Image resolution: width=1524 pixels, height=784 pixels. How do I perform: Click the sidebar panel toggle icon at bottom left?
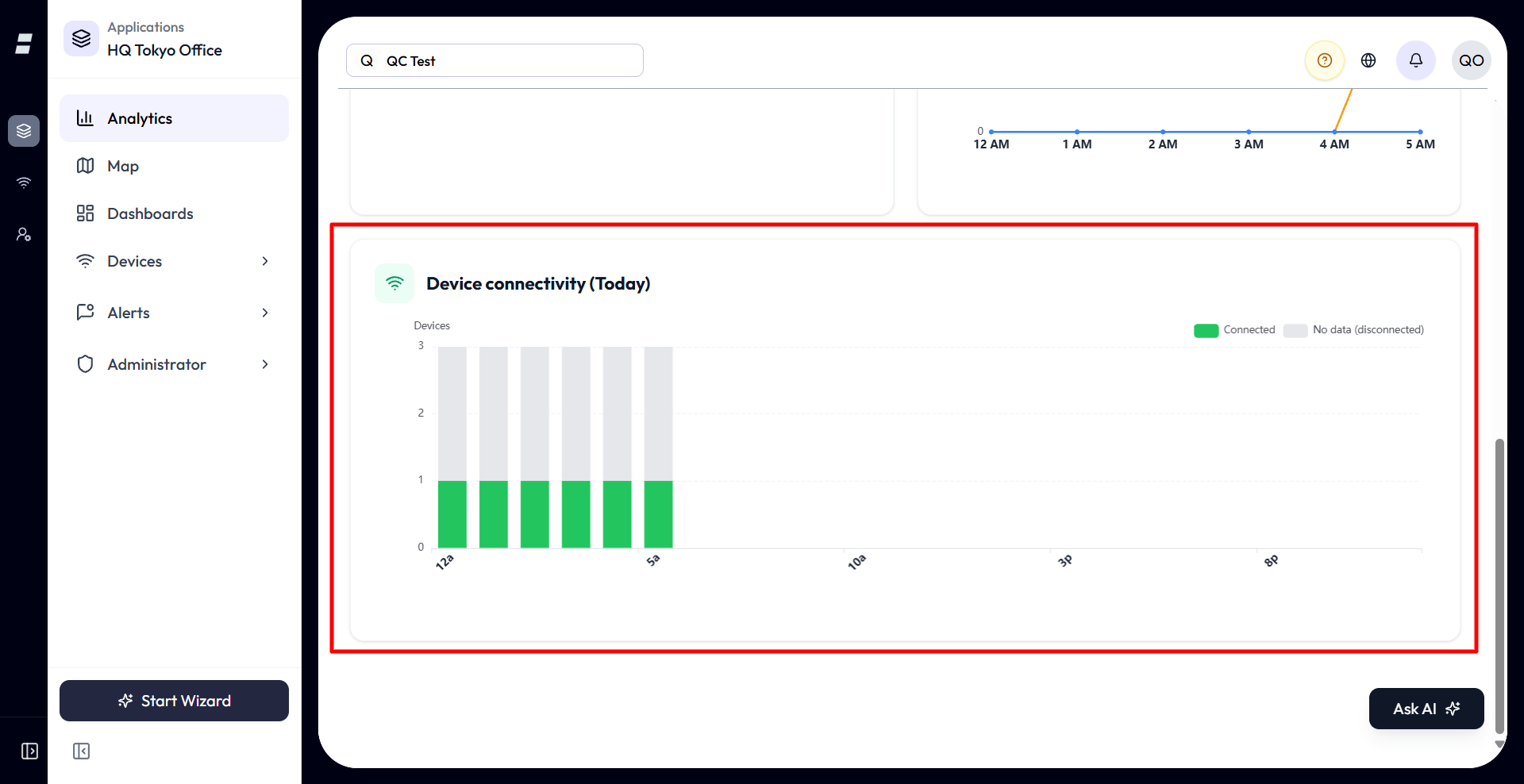tap(29, 751)
